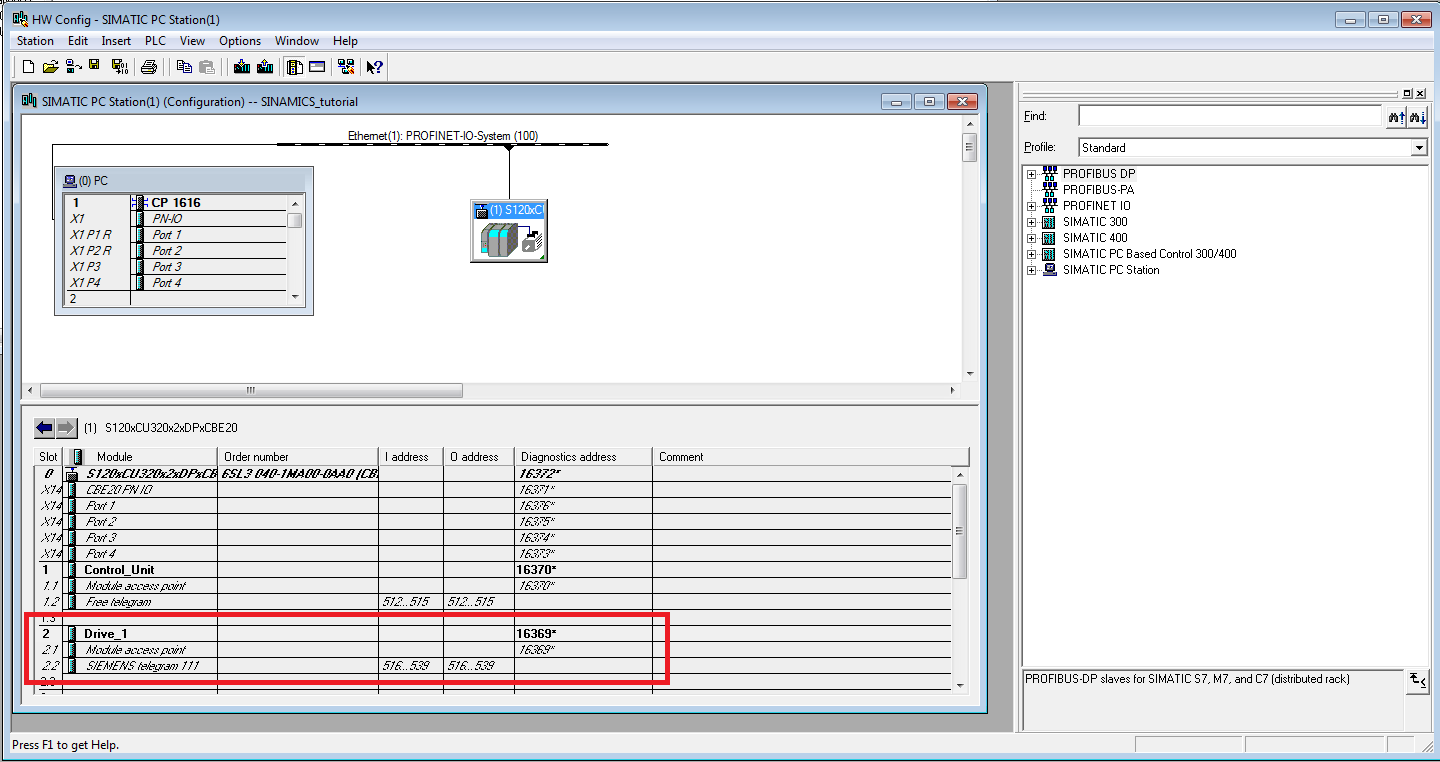
Task: Expand the SIMATIC 300 catalog node
Action: coord(1031,222)
